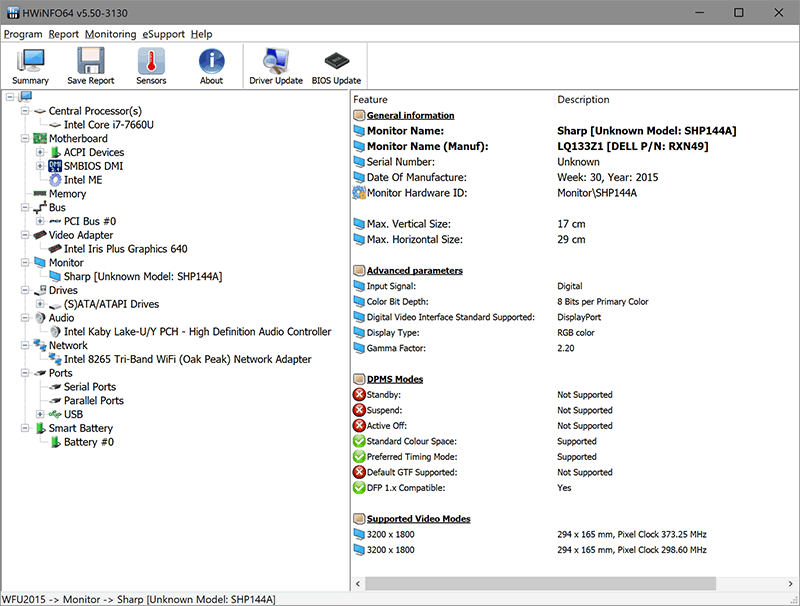Screen dimensions: 800x606
Task: Click the card icon for Intel Iris Plus Graphics 640
Action: point(55,249)
